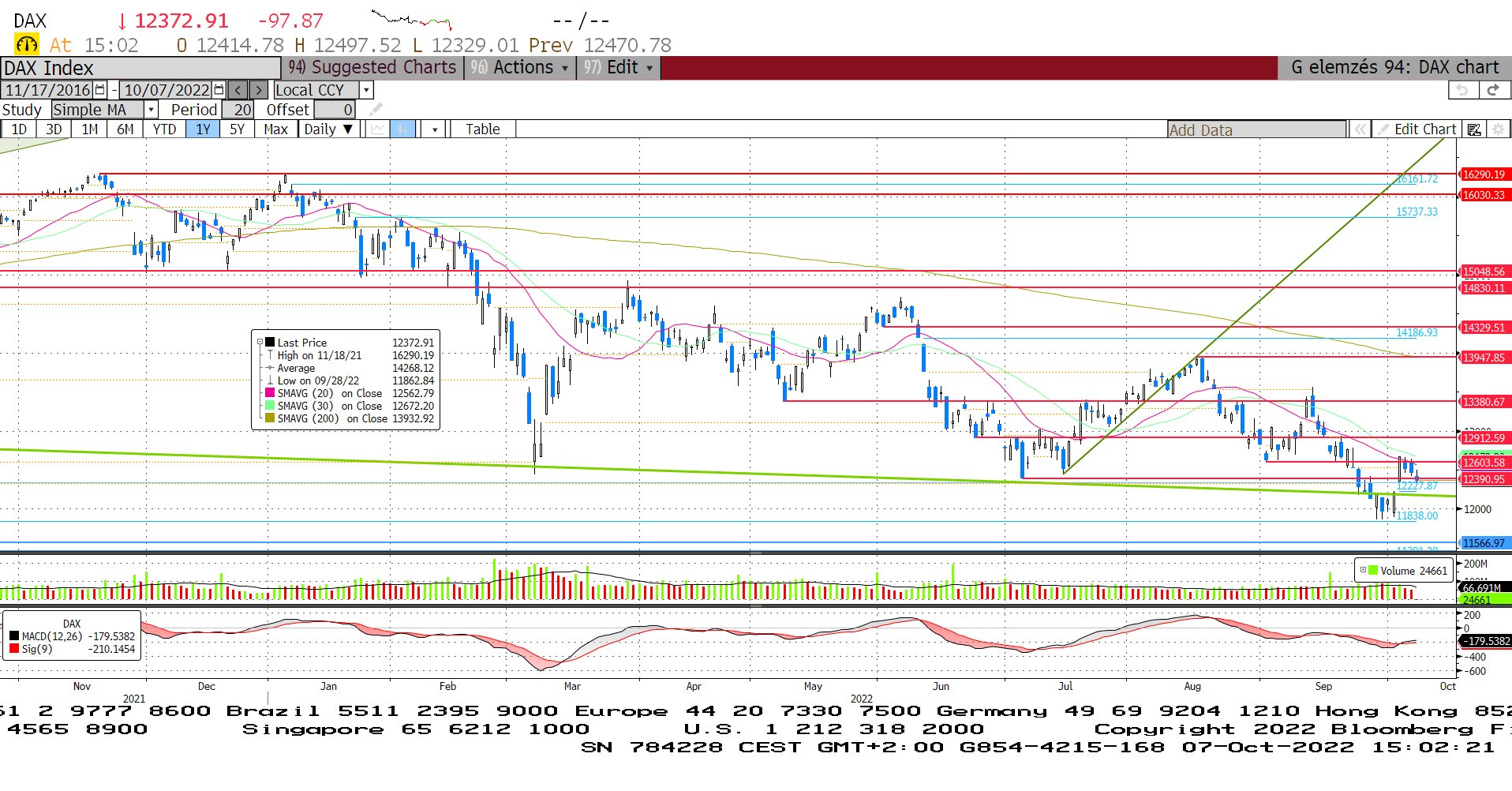Click the Average marker icon in the legend
This screenshot has height=791, width=1512.
[x=270, y=368]
